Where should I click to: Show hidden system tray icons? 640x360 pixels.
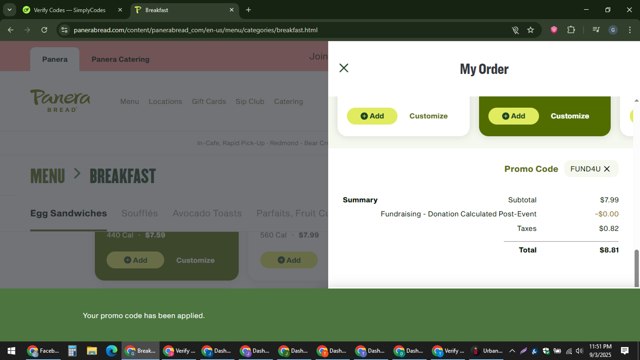click(512, 351)
